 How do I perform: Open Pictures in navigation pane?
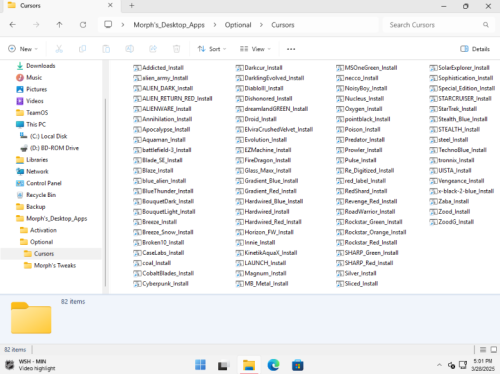36,89
